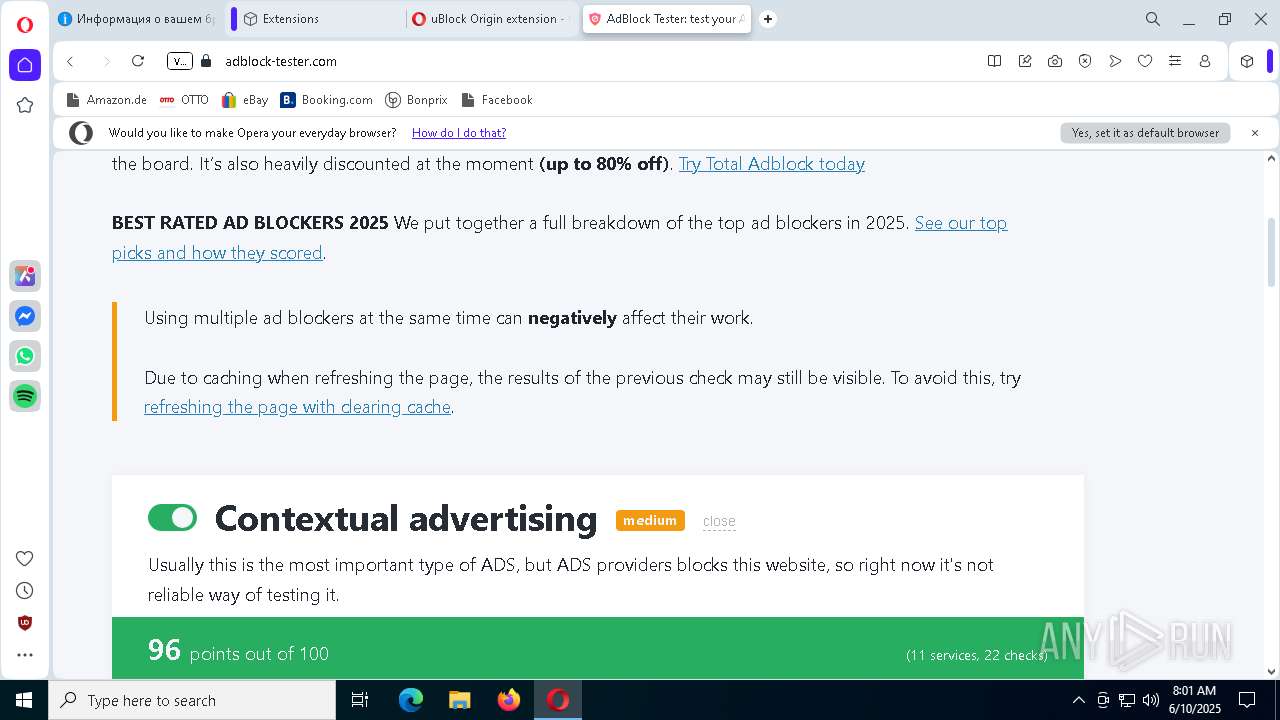Open the bookmarks star in the sidebar
Screen dimensions: 1280x720
pos(25,105)
